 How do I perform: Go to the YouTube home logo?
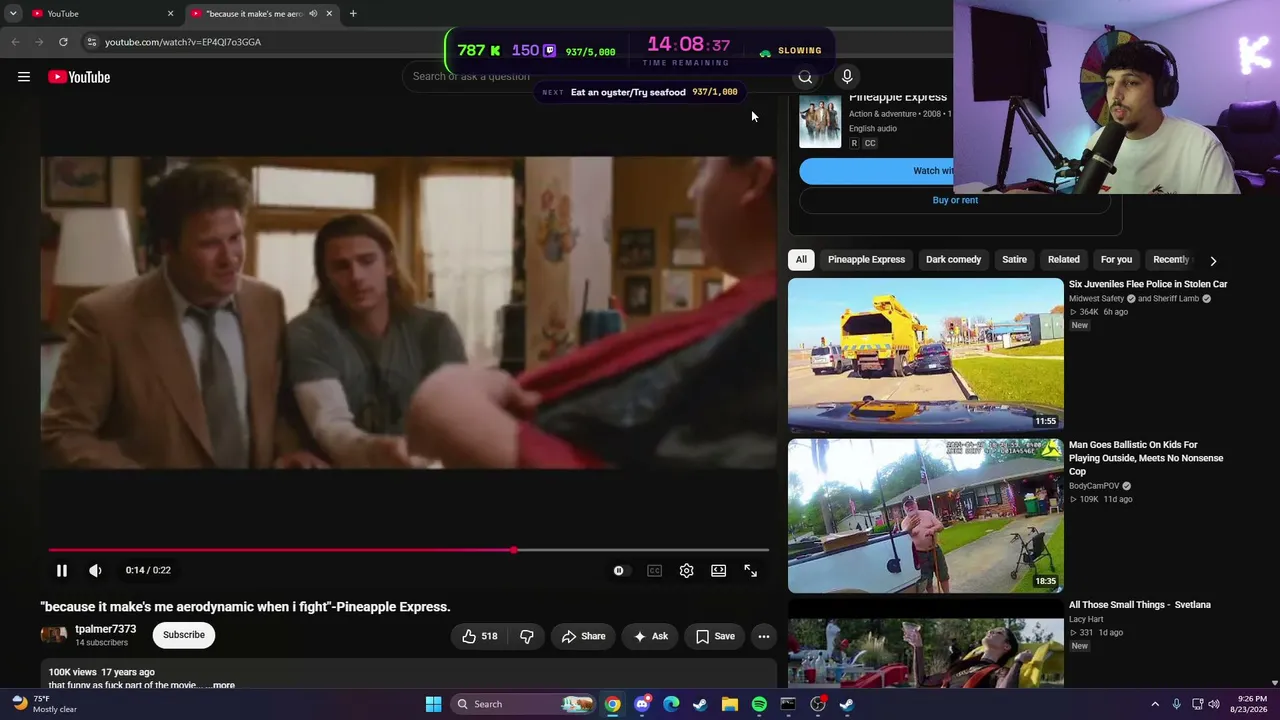coord(79,77)
